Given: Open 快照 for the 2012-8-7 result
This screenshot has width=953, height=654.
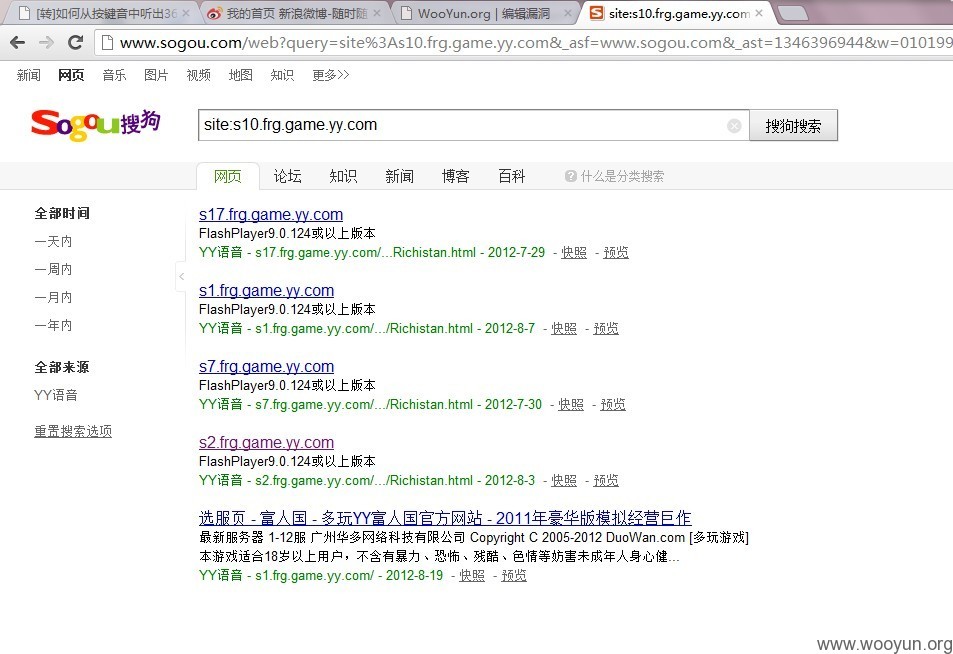Looking at the screenshot, I should (564, 328).
